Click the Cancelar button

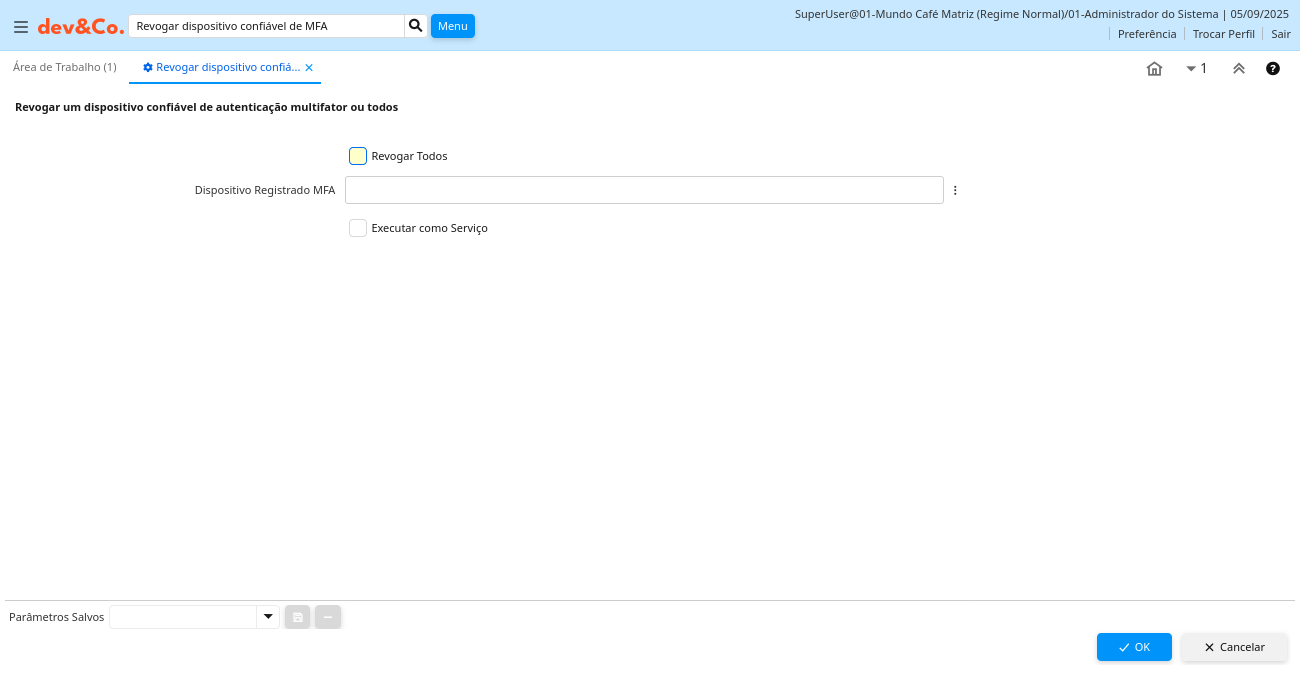click(x=1234, y=647)
